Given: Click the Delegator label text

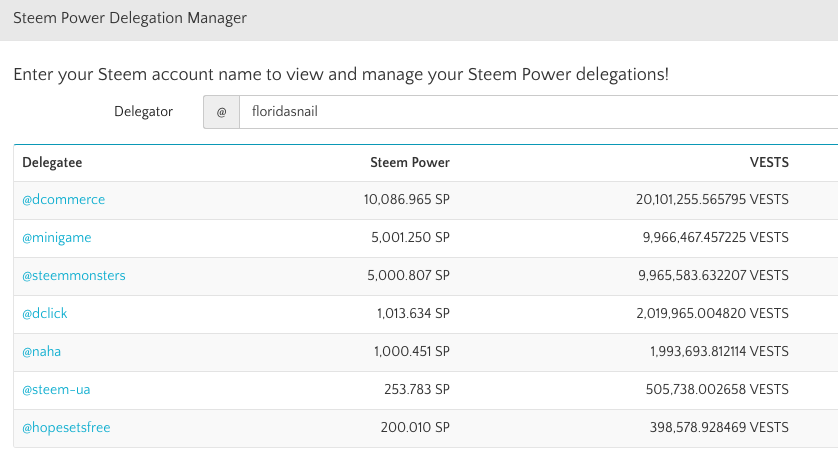Looking at the screenshot, I should (143, 111).
